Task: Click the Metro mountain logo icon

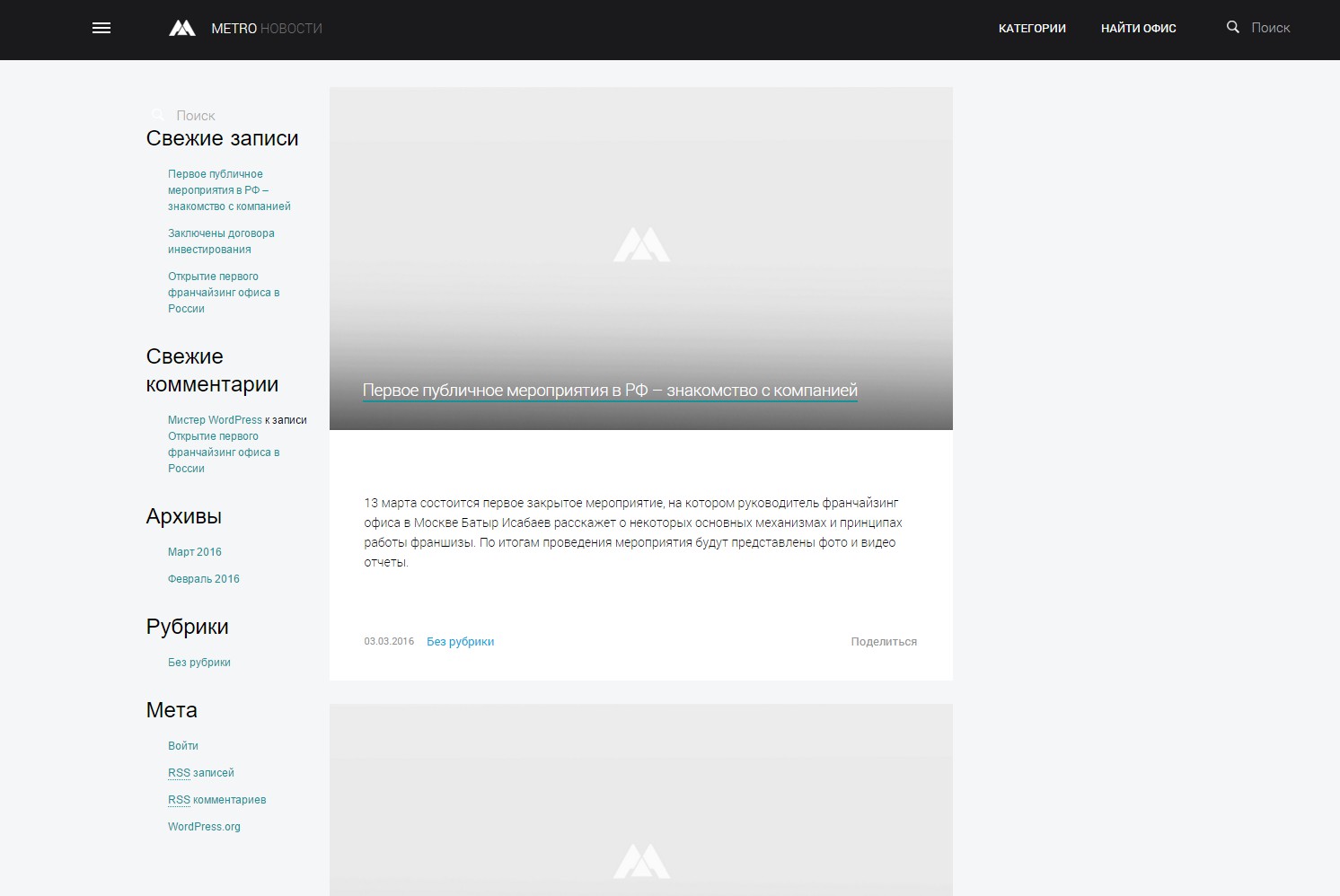Action: click(x=182, y=28)
